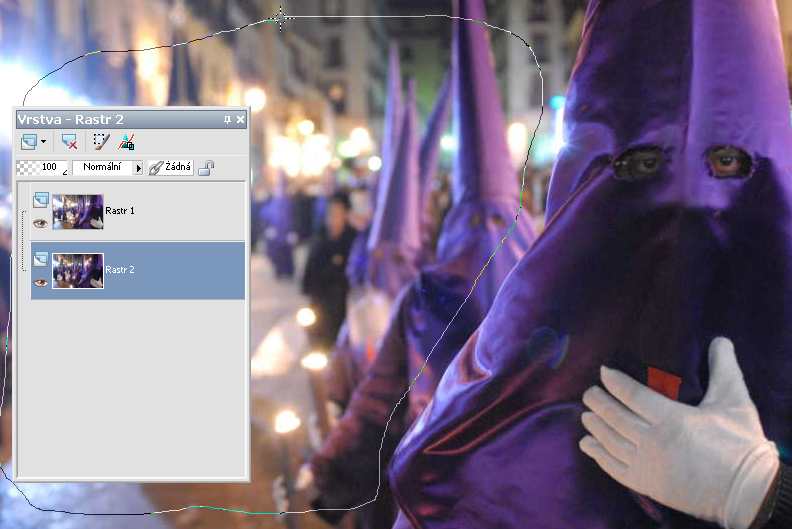This screenshot has width=792, height=529.
Task: Click the Rastr 1 layer name
Action: [120, 211]
